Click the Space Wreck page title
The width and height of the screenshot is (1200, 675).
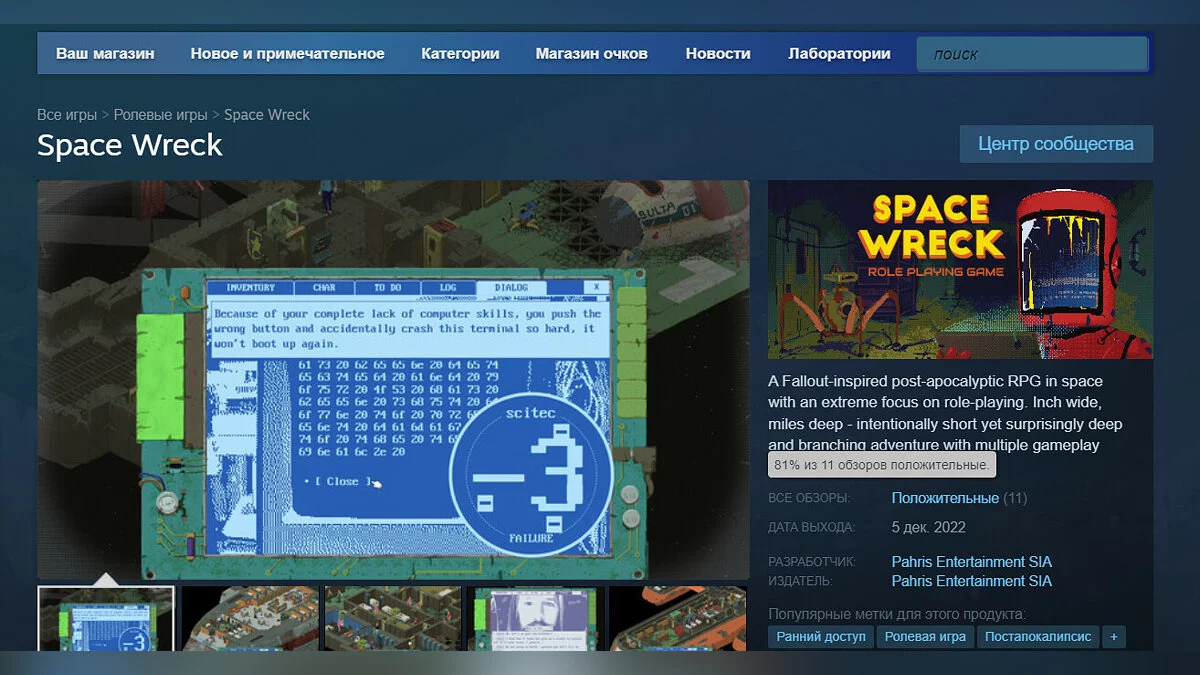coord(130,146)
